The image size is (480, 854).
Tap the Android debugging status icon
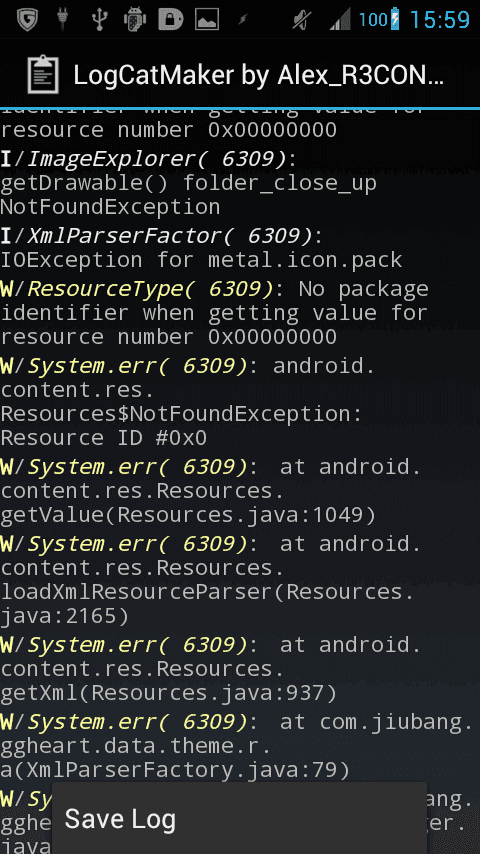click(135, 20)
